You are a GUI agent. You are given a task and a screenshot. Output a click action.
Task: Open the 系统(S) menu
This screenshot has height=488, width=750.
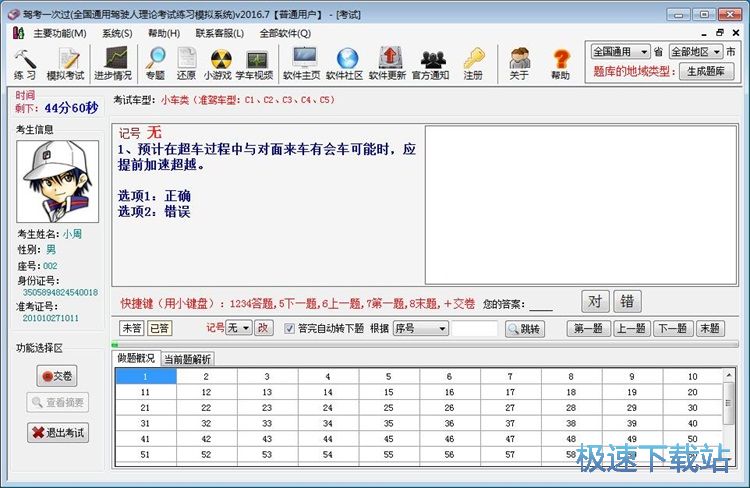point(117,33)
